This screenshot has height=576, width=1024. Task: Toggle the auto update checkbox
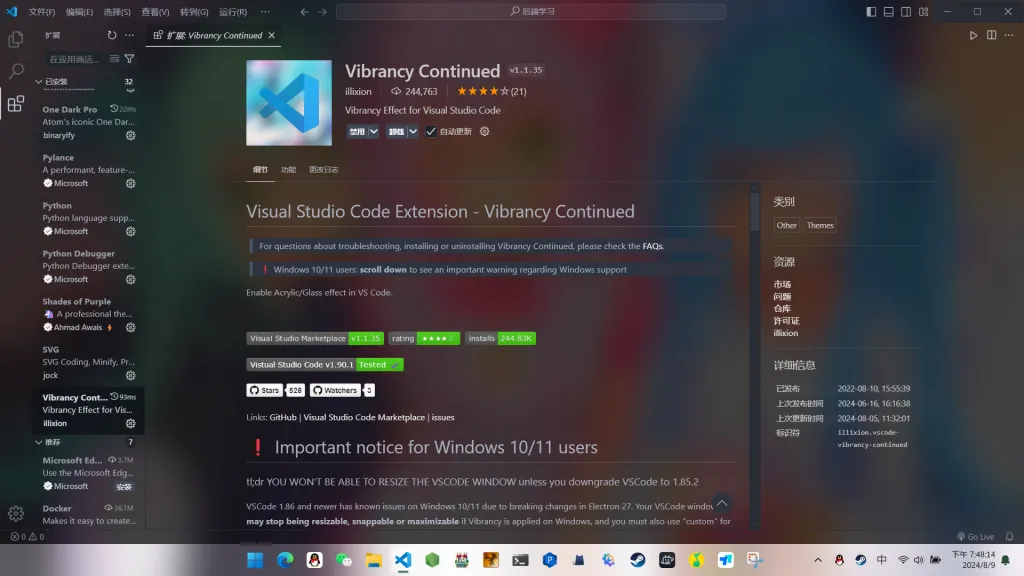pos(431,131)
